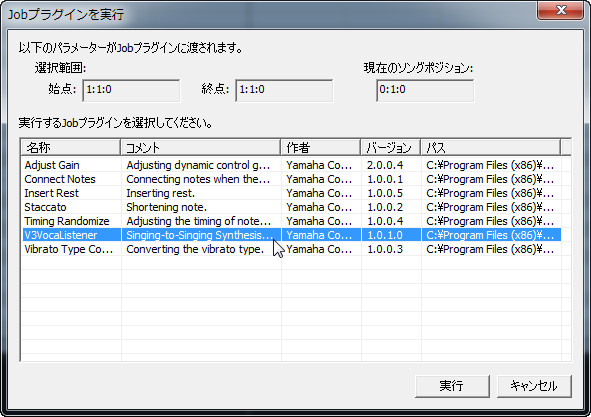Image resolution: width=591 pixels, height=417 pixels.
Task: Sort list by 名称 column header
Action: click(71, 147)
